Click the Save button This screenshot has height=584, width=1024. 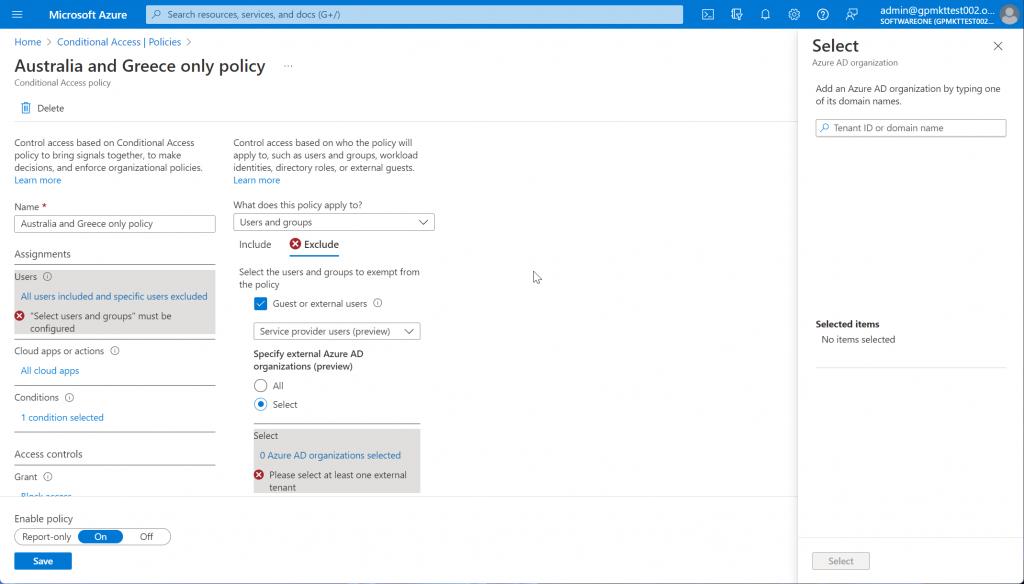tap(43, 561)
